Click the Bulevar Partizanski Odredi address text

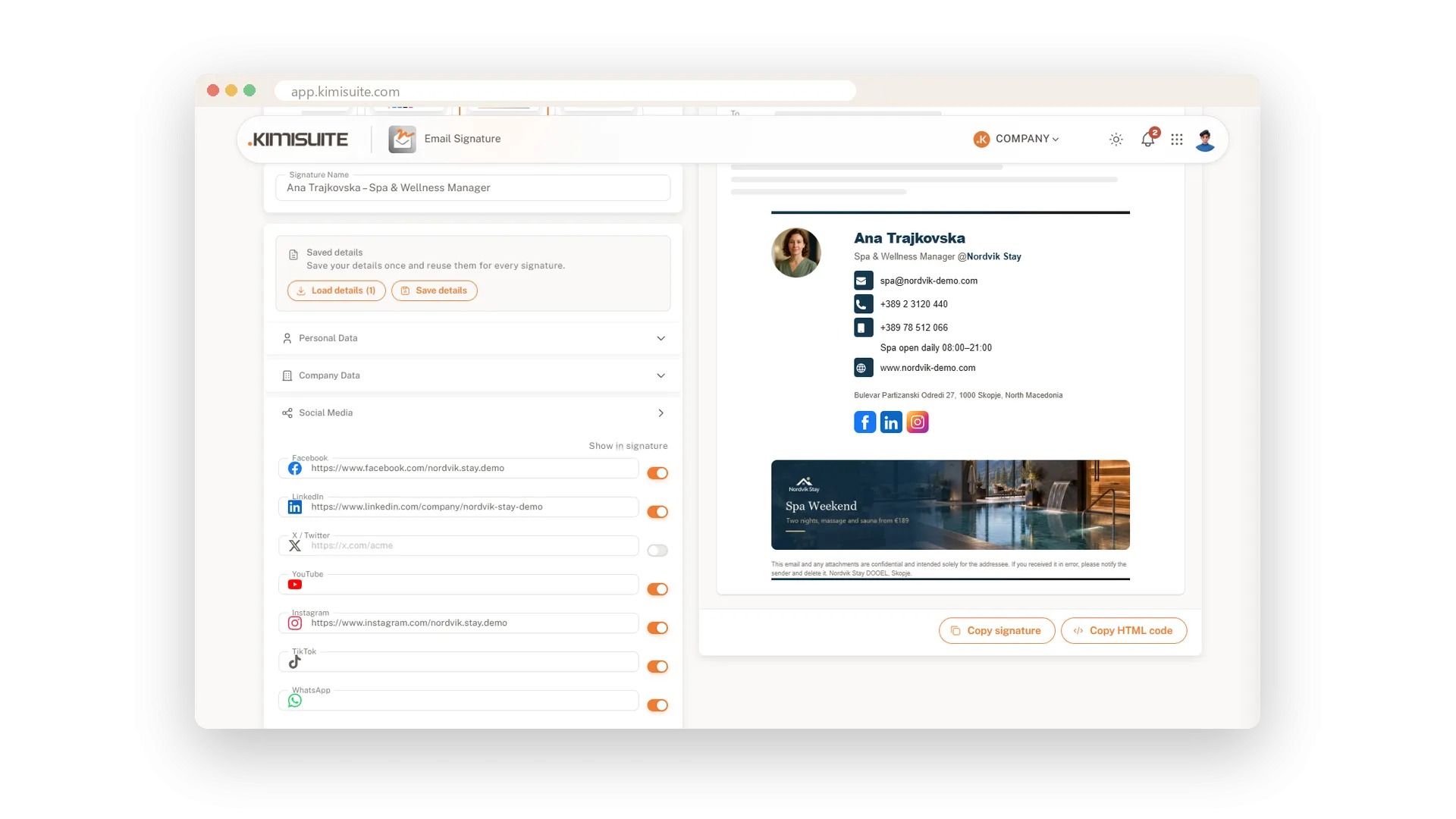tap(958, 395)
